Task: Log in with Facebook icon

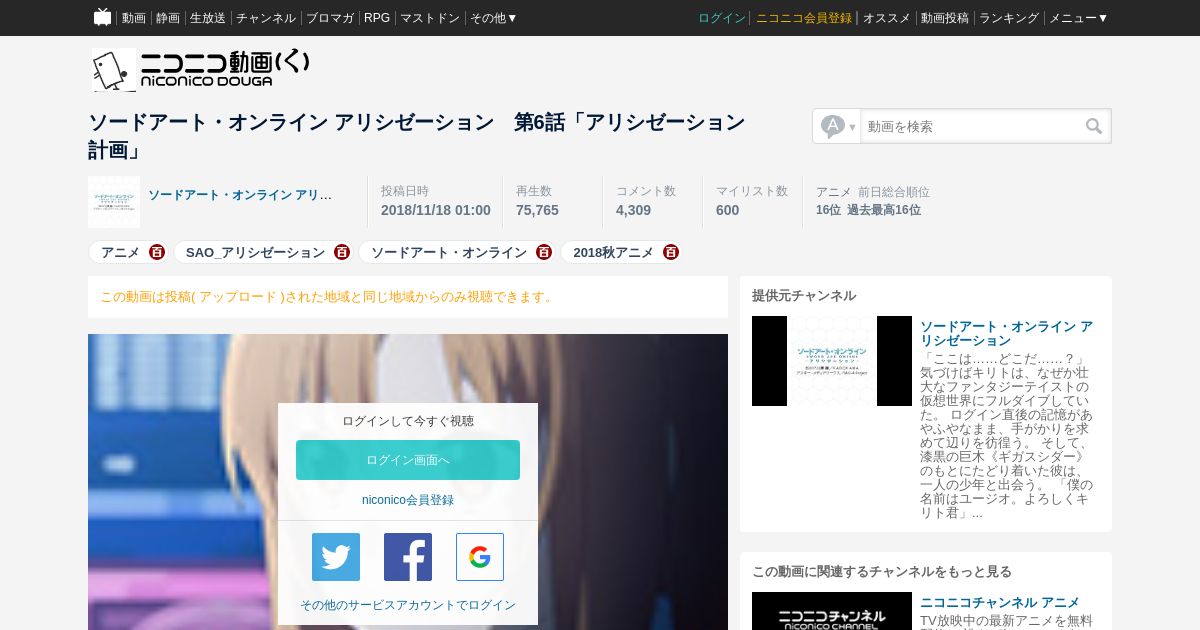Action: pyautogui.click(x=408, y=557)
